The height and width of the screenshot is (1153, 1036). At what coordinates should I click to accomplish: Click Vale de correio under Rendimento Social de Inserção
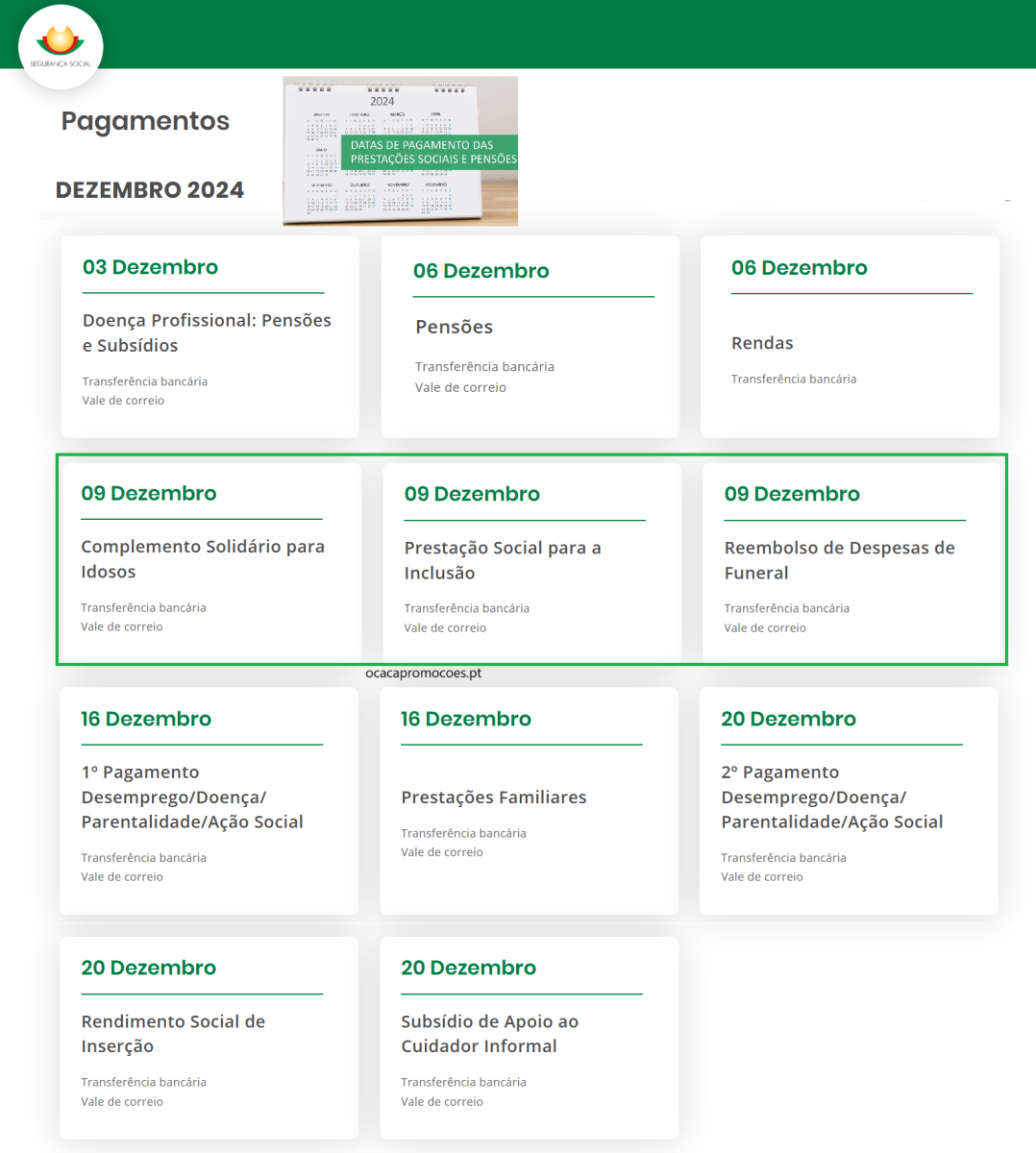[122, 1101]
